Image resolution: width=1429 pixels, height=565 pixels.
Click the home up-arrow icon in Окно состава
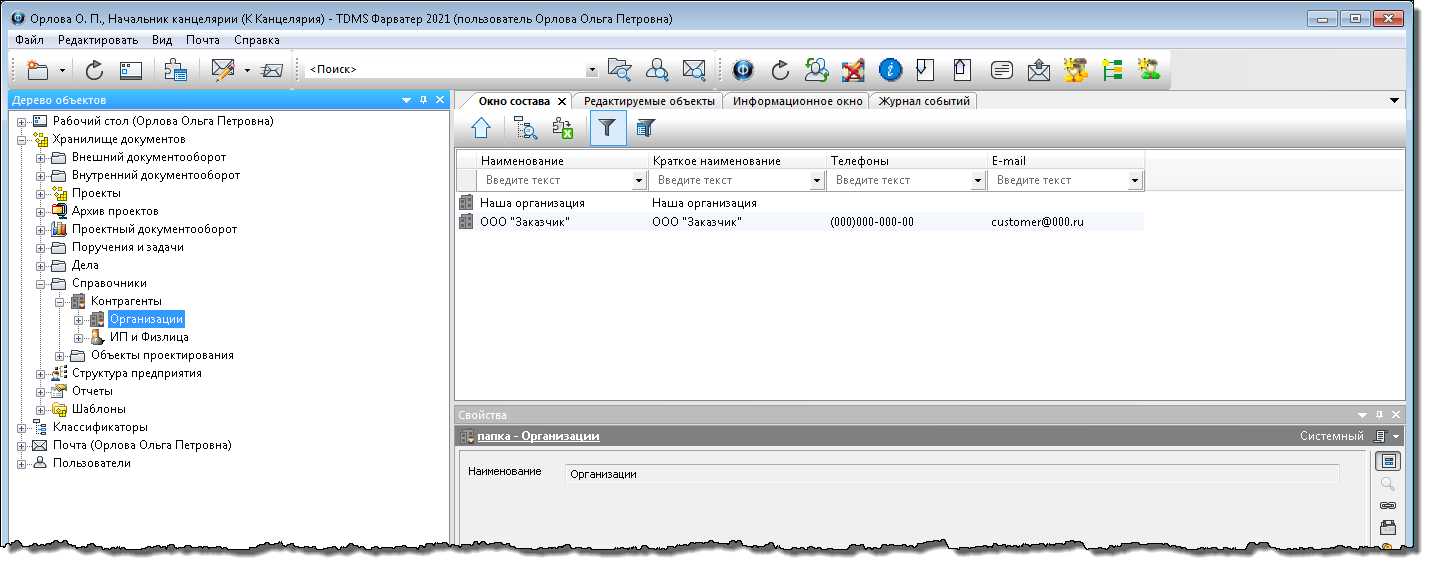[x=482, y=128]
